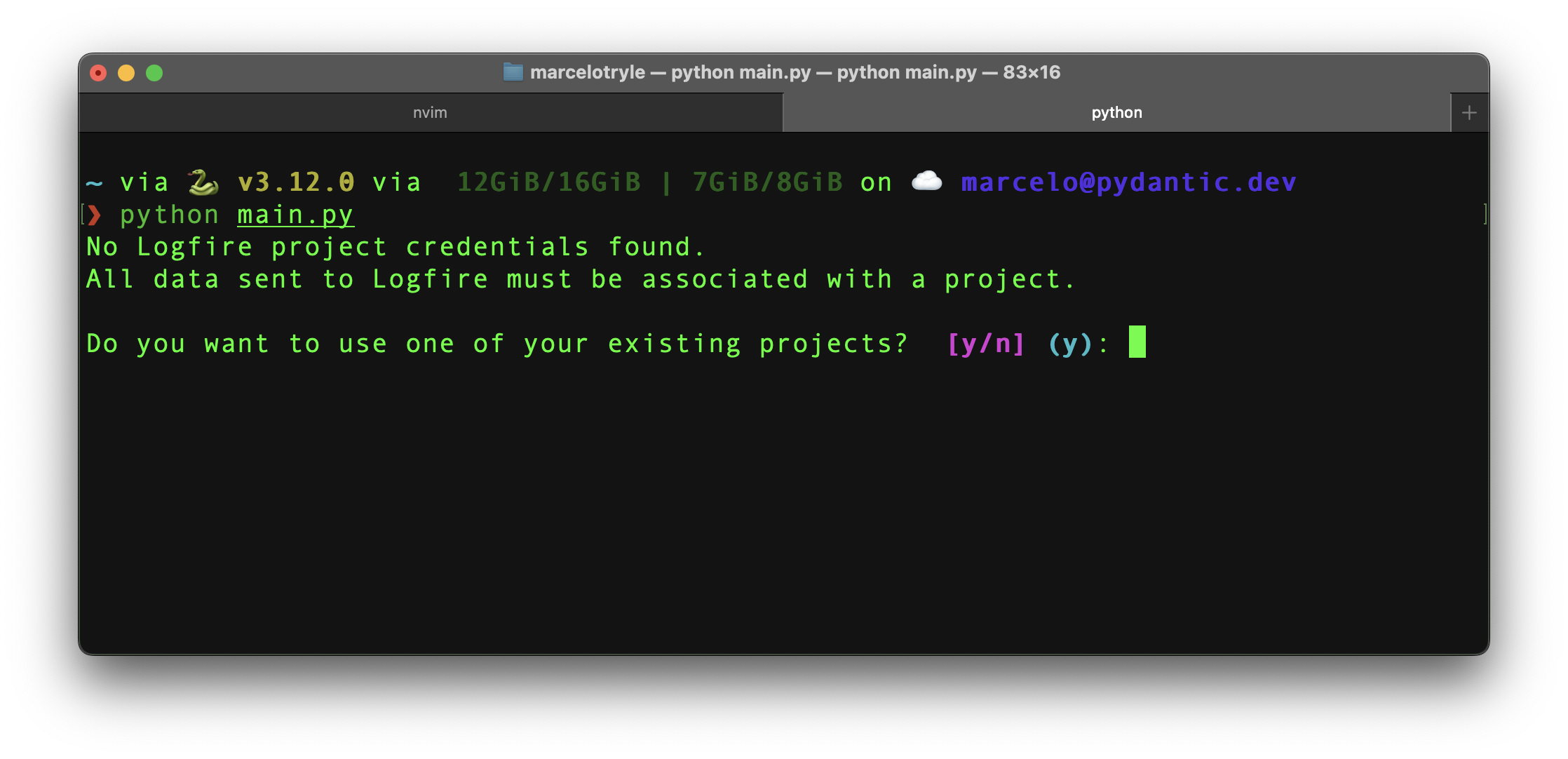Minimize the window with yellow button
Viewport: 1568px width, 759px height.
(126, 73)
